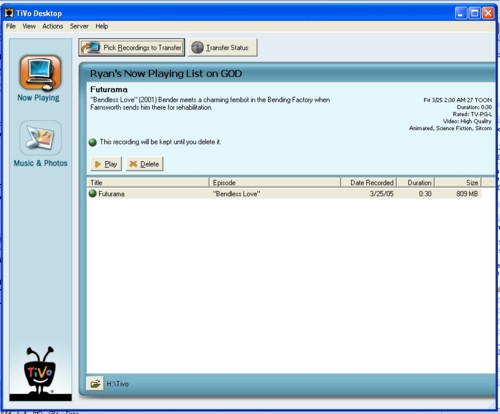This screenshot has width=500, height=414.
Task: Click the TiVo mascot logo
Action: coord(40,370)
